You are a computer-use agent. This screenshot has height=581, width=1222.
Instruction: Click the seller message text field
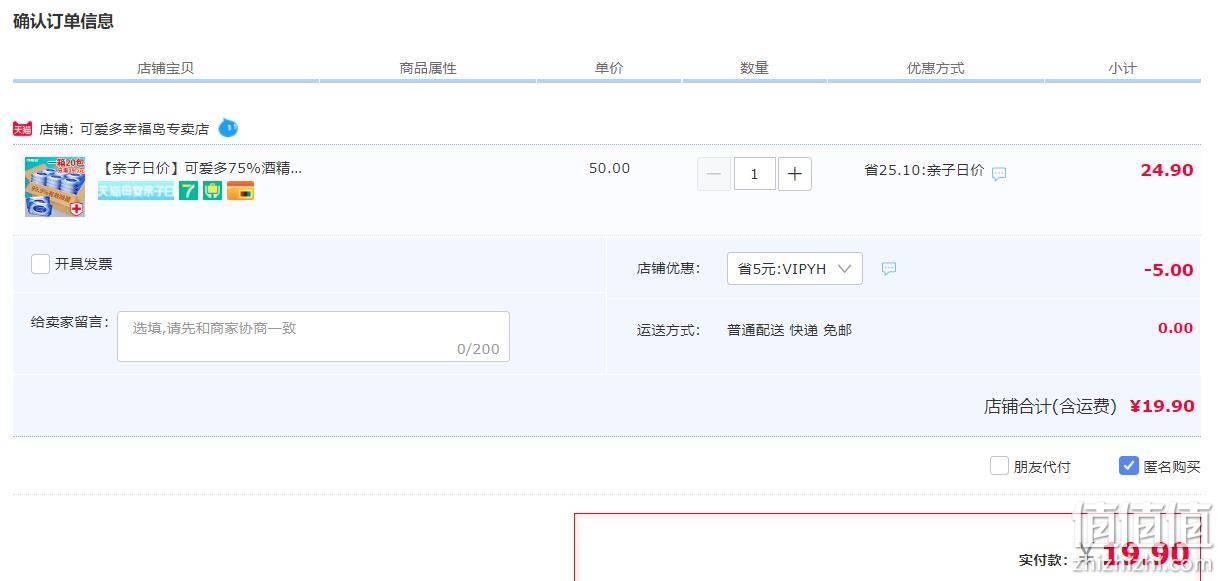click(x=313, y=336)
